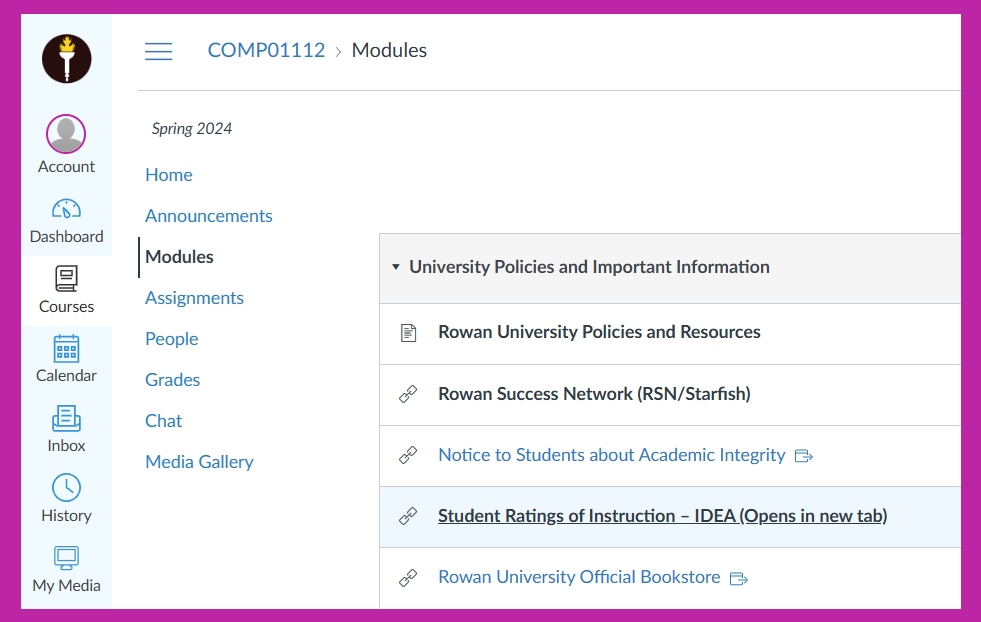Open Assignments in course navigation
Screen dimensions: 981x622
pos(194,298)
